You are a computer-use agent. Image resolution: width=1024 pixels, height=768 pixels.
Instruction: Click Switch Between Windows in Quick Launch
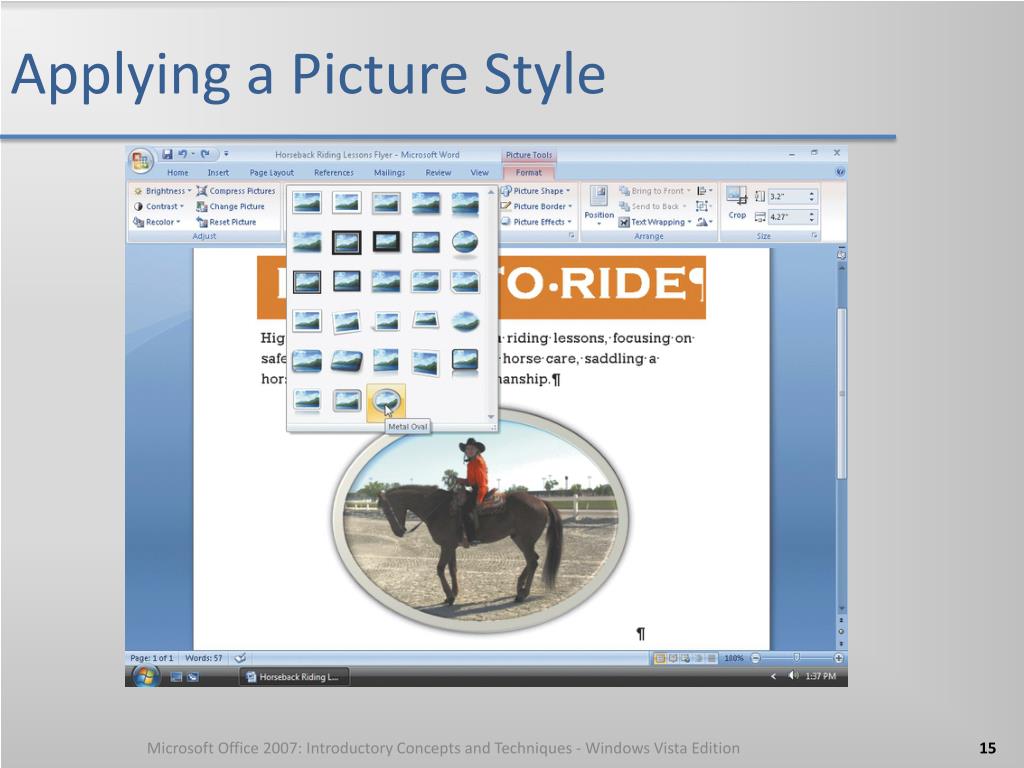(x=193, y=677)
